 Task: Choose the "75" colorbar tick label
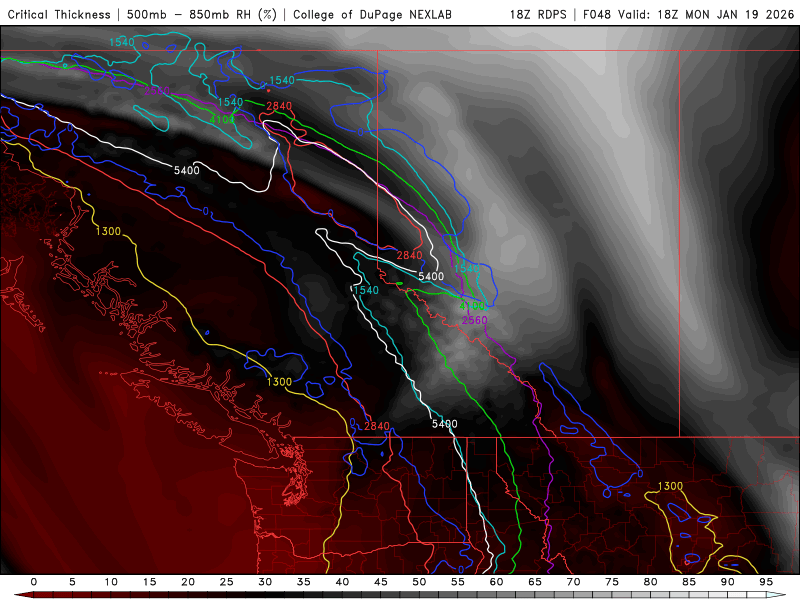[x=612, y=582]
